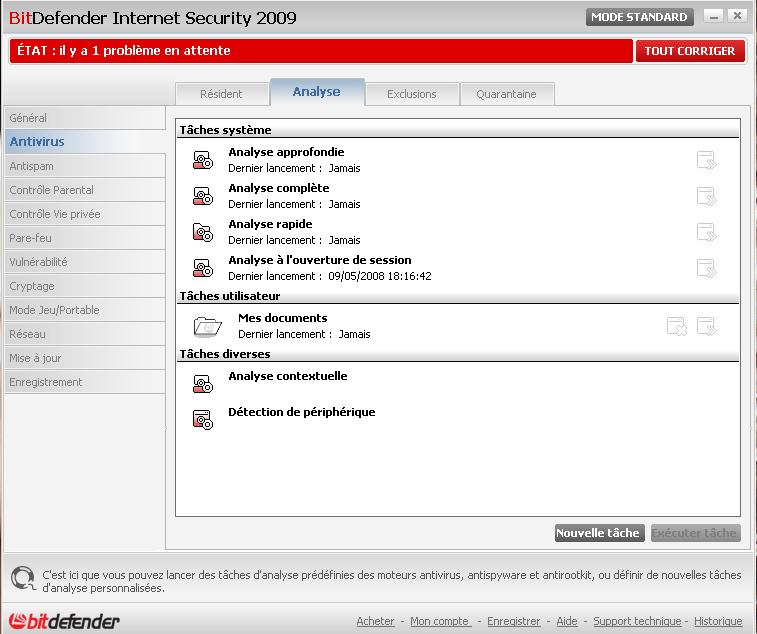Click the TOUT CORRIGER button
This screenshot has width=757, height=634.
point(690,51)
